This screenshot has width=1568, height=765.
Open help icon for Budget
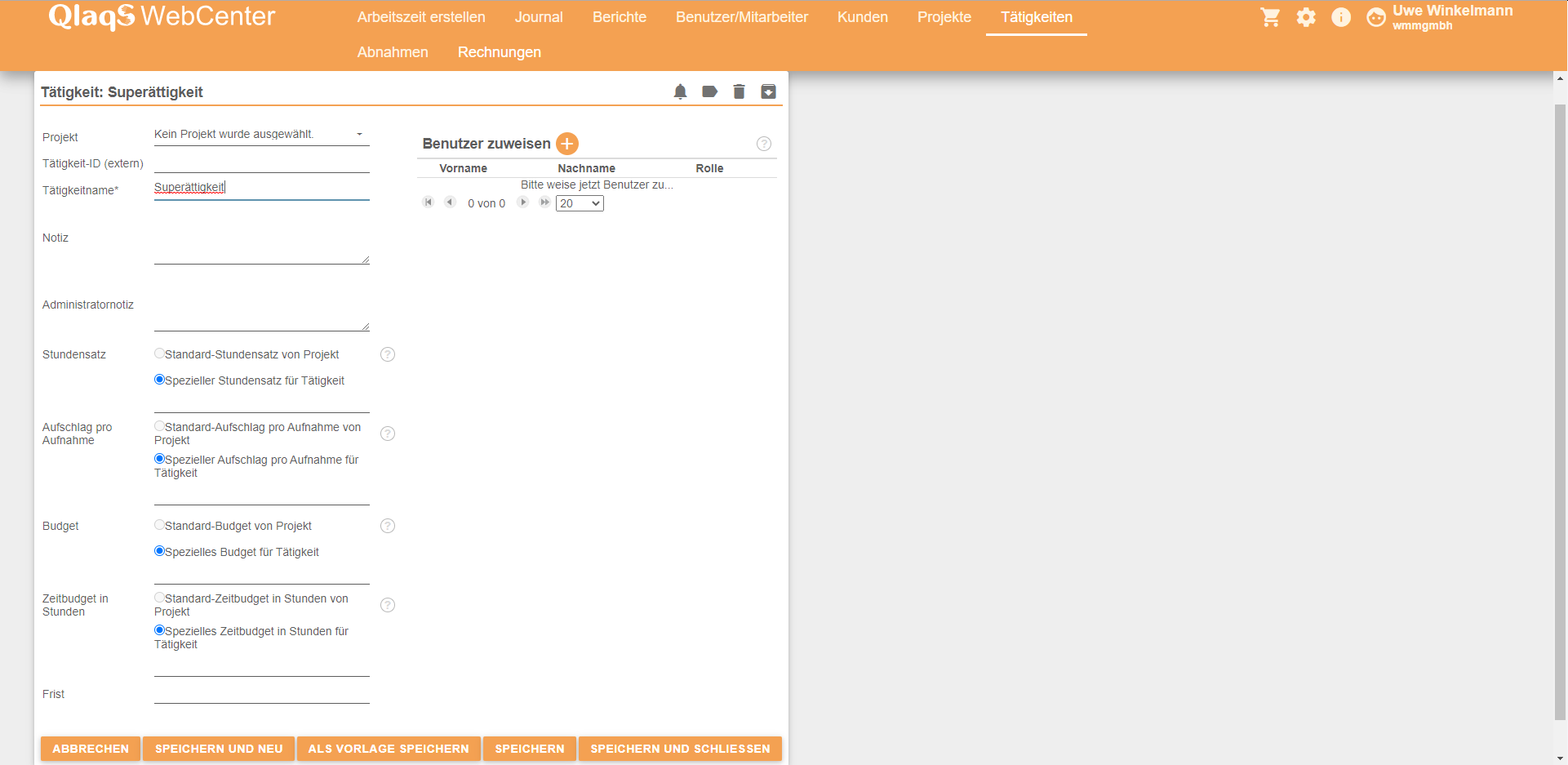[388, 526]
